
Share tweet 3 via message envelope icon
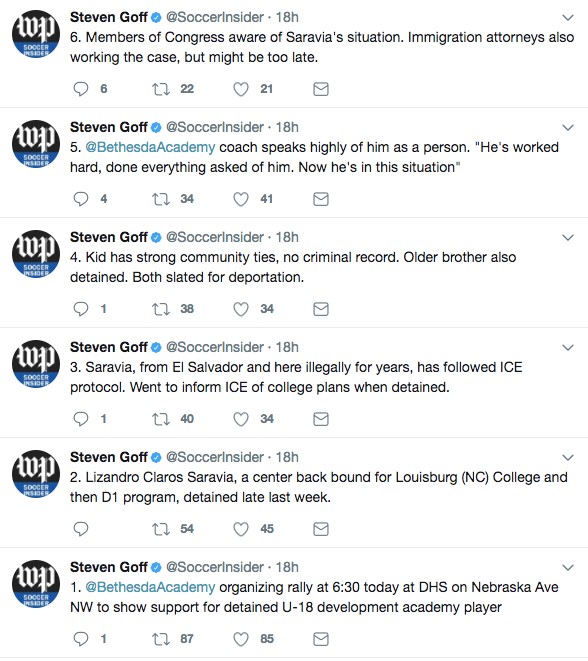pyautogui.click(x=321, y=419)
